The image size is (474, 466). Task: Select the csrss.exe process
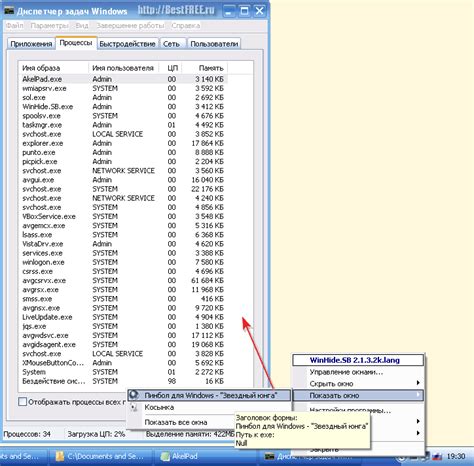123,271
